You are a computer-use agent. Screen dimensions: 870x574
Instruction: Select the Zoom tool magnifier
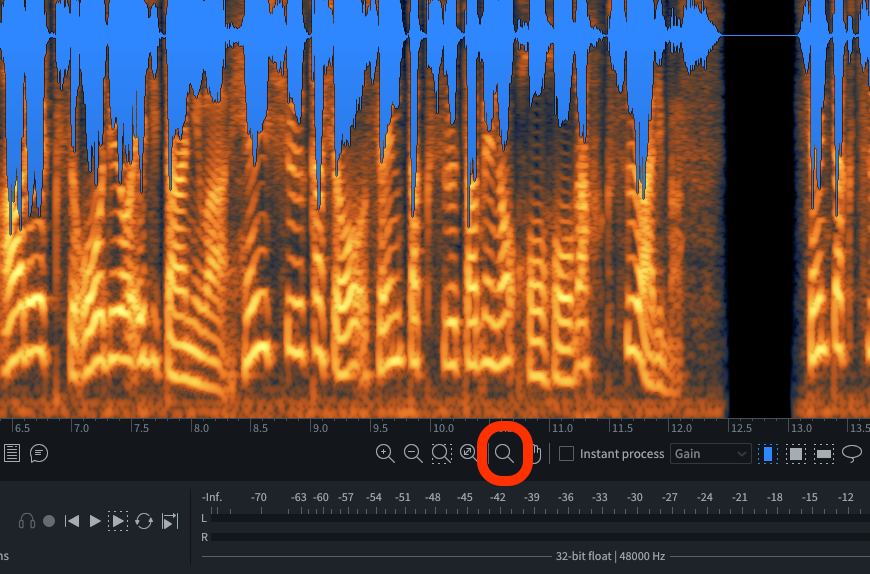[x=504, y=453]
